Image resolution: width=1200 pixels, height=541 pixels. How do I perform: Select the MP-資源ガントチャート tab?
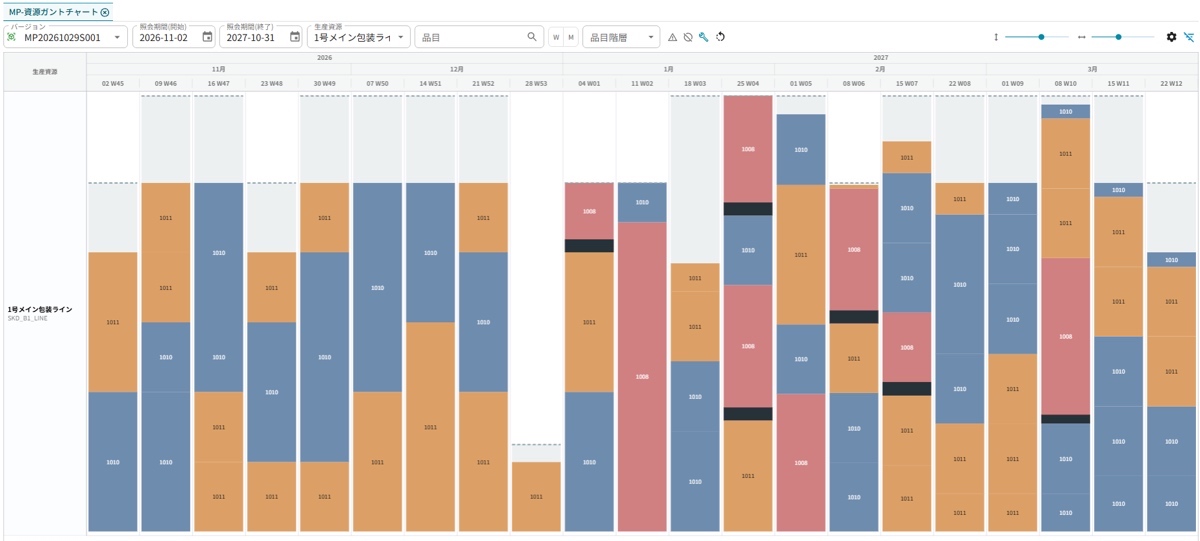pyautogui.click(x=53, y=12)
